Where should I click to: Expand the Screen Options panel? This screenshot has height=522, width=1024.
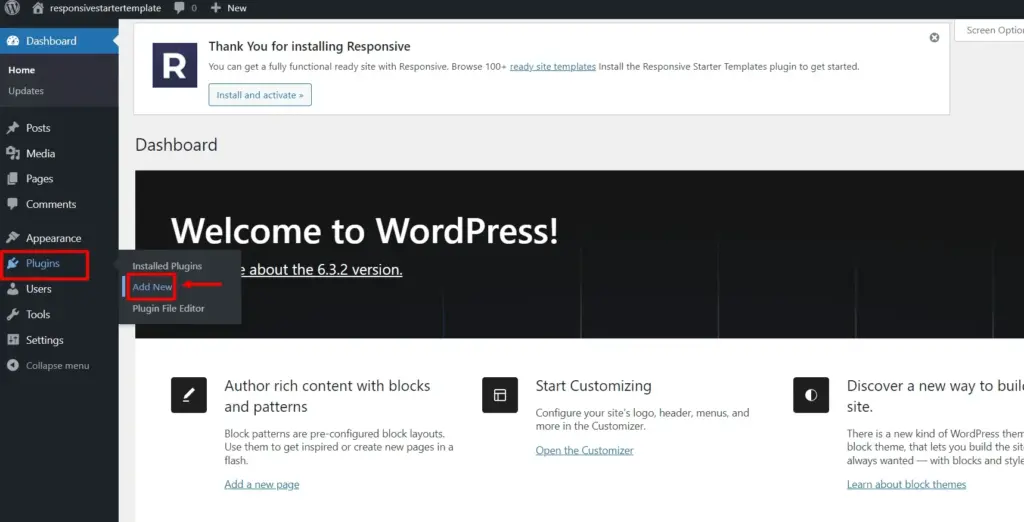pos(993,31)
